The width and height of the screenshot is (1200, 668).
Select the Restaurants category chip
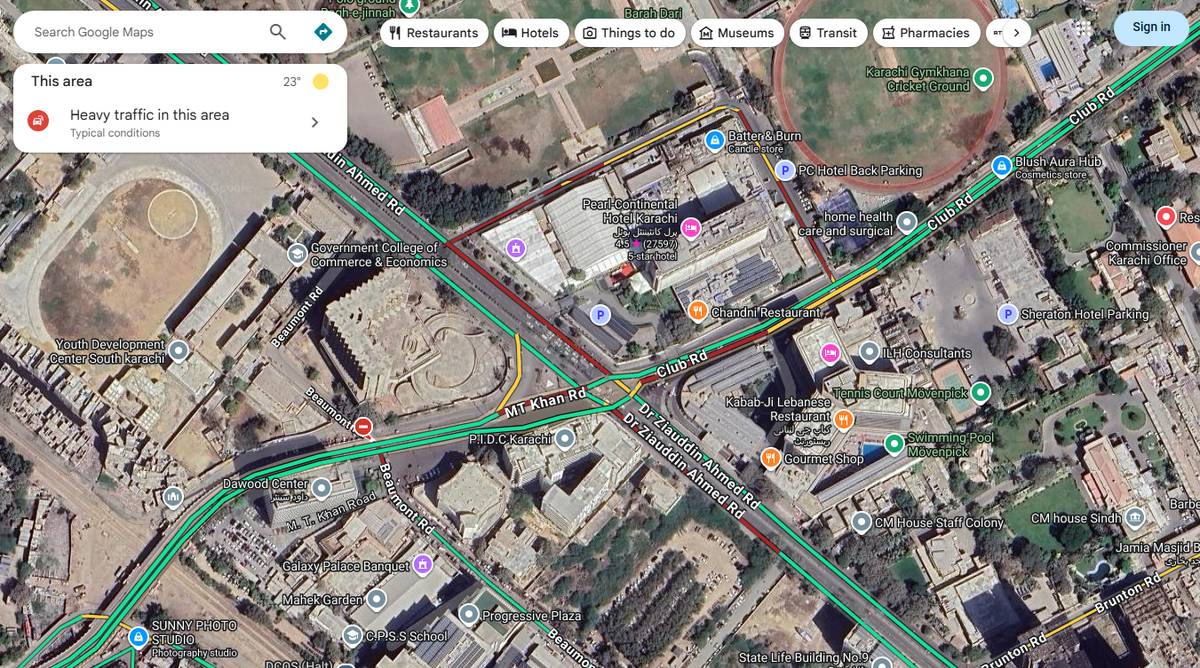434,32
